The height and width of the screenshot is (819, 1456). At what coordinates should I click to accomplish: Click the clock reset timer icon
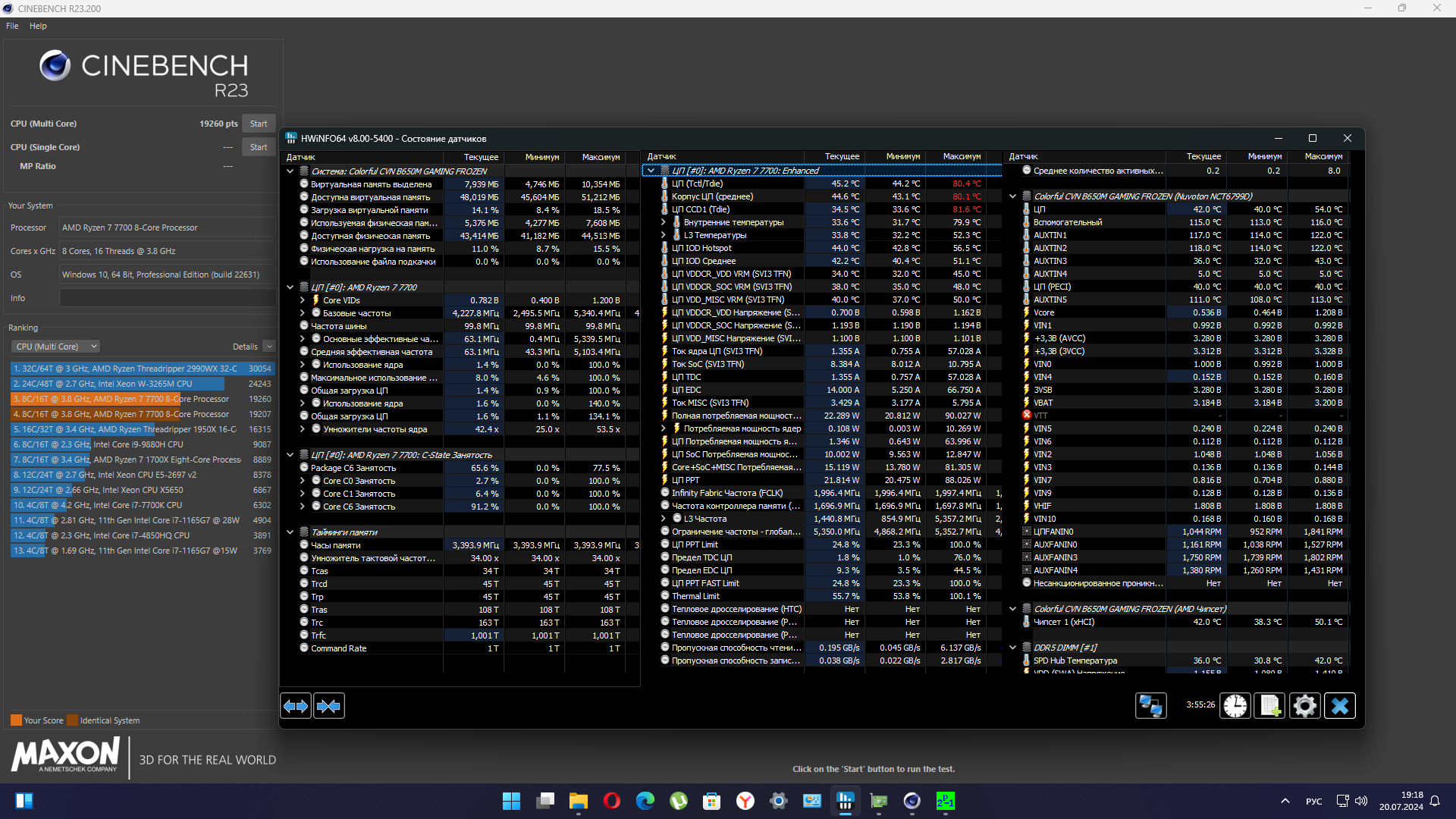click(x=1235, y=706)
